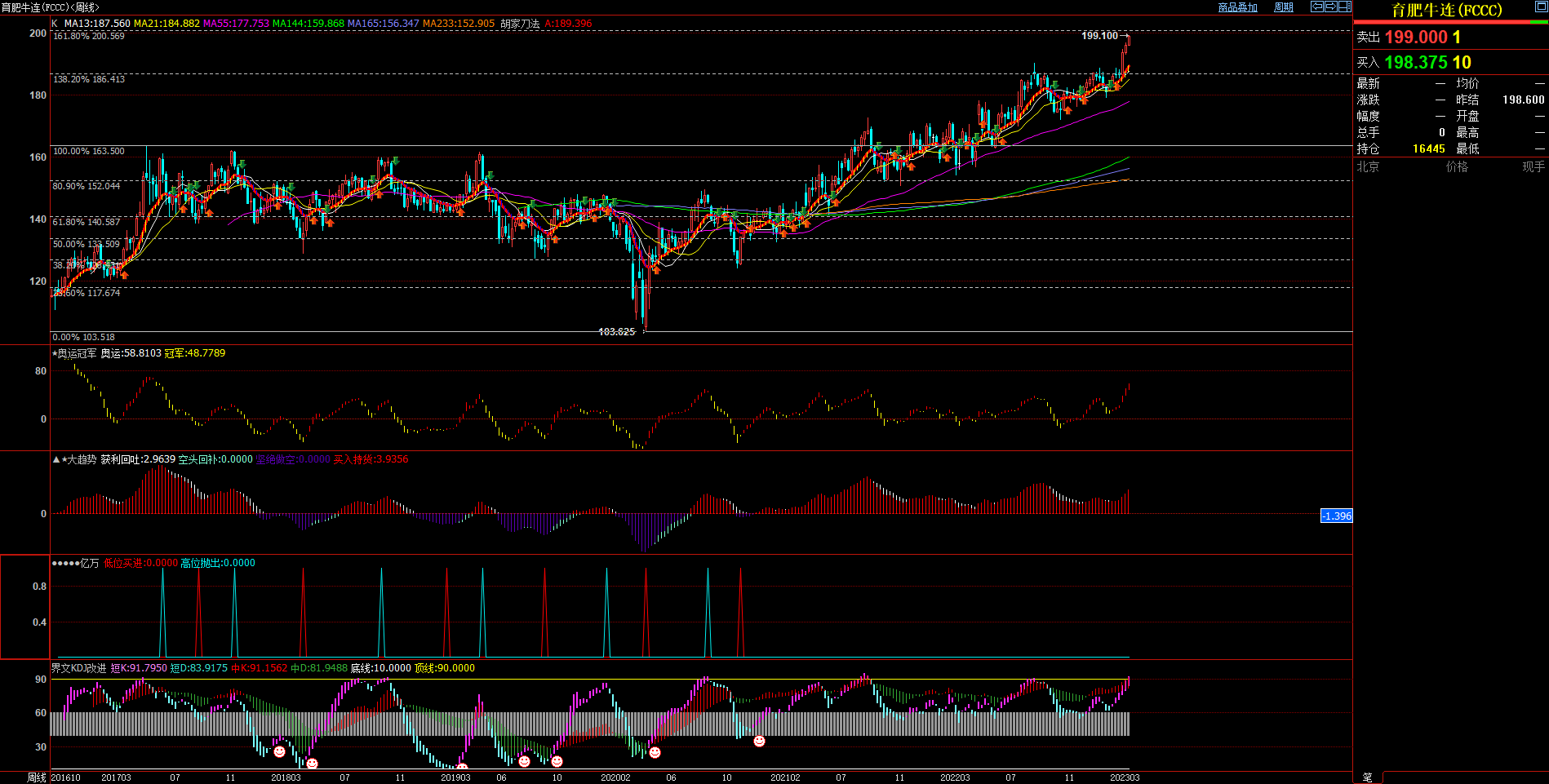The image size is (1549, 784).
Task: Click the right arrow navigation icon
Action: click(1330, 7)
